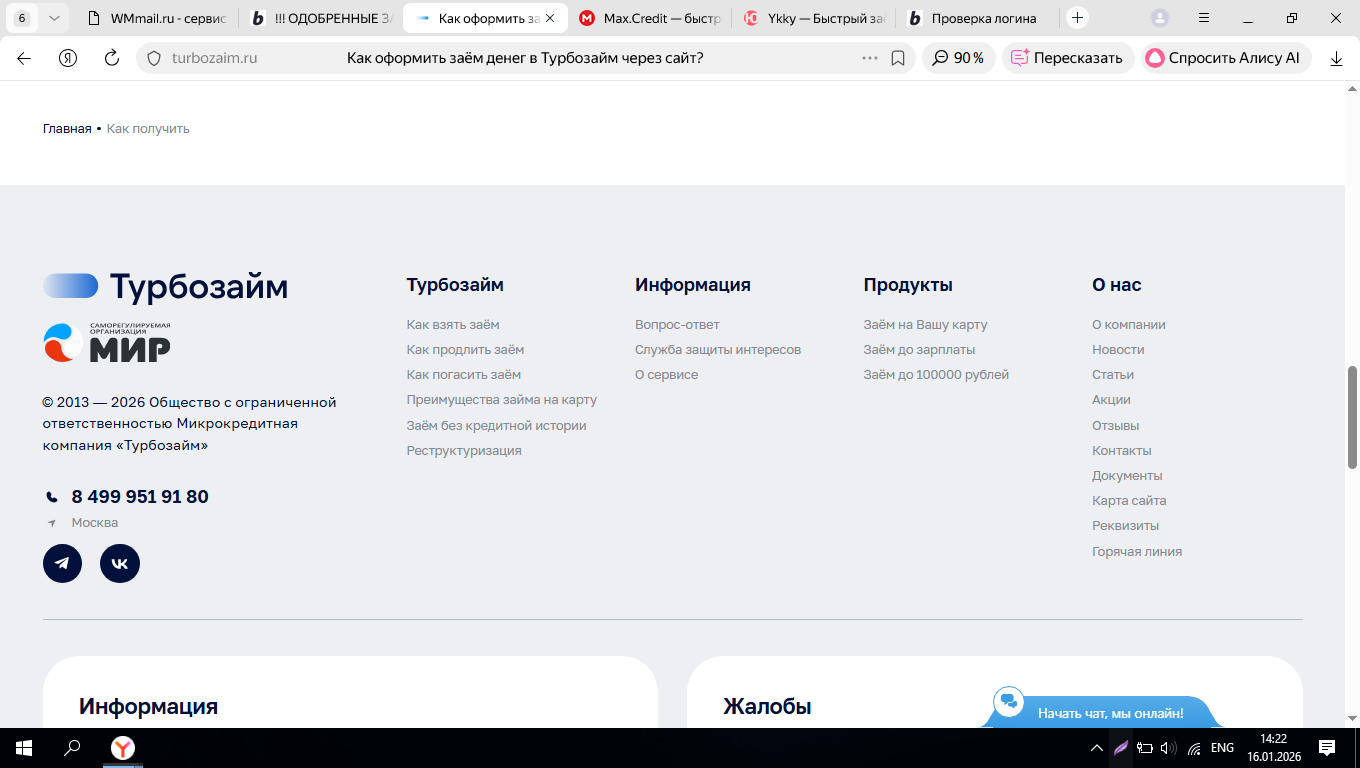The image size is (1360, 768).
Task: Click Спросить Алису AI button
Action: [x=1224, y=58]
